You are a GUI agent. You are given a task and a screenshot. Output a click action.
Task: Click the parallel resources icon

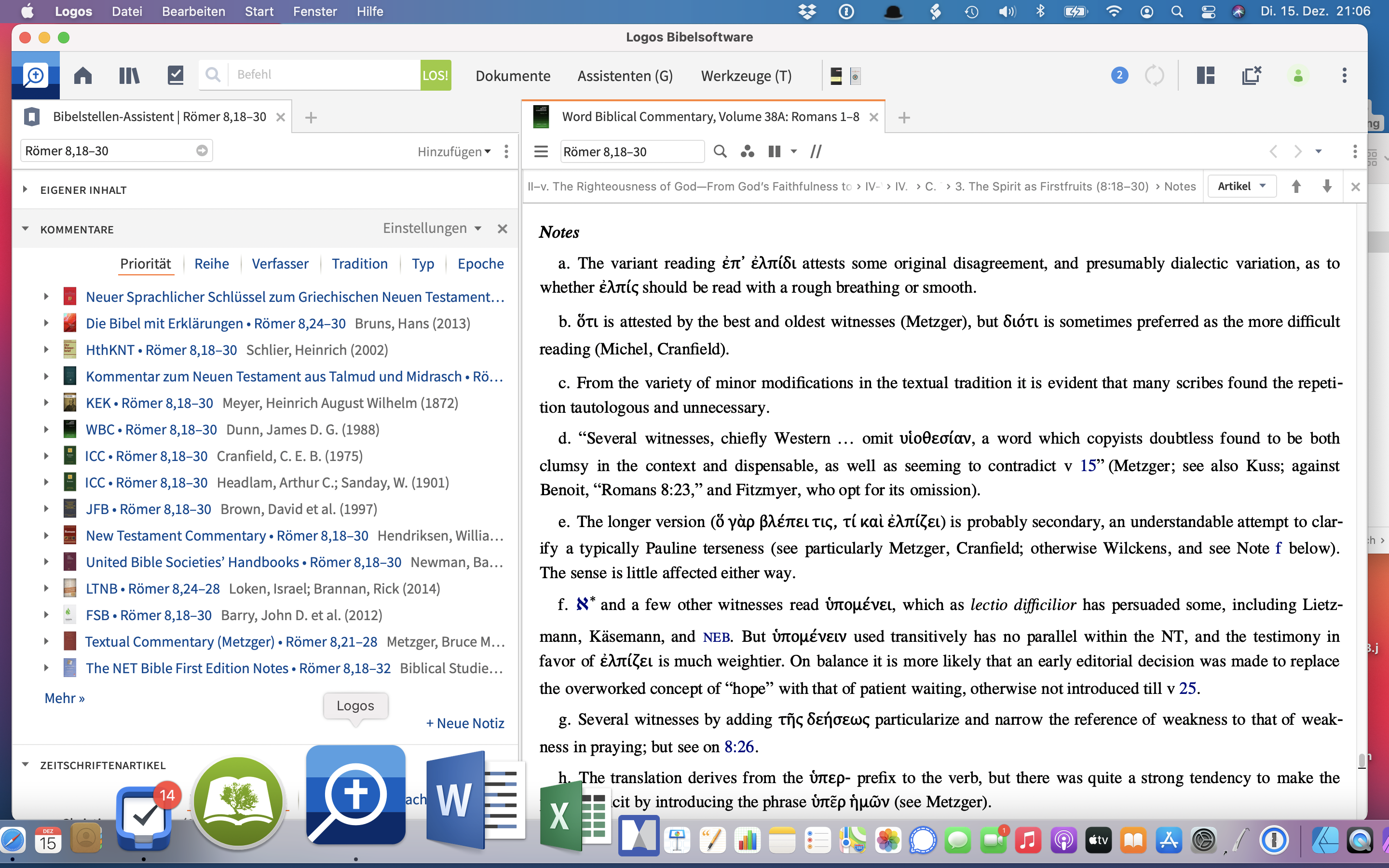(x=816, y=151)
